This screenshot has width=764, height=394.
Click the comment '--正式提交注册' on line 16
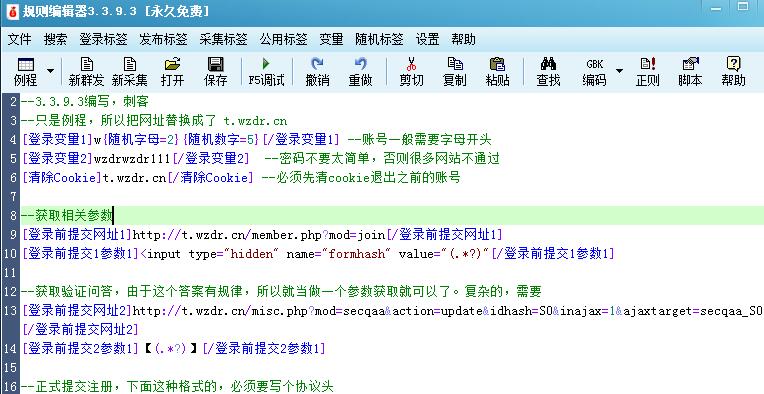(x=177, y=387)
